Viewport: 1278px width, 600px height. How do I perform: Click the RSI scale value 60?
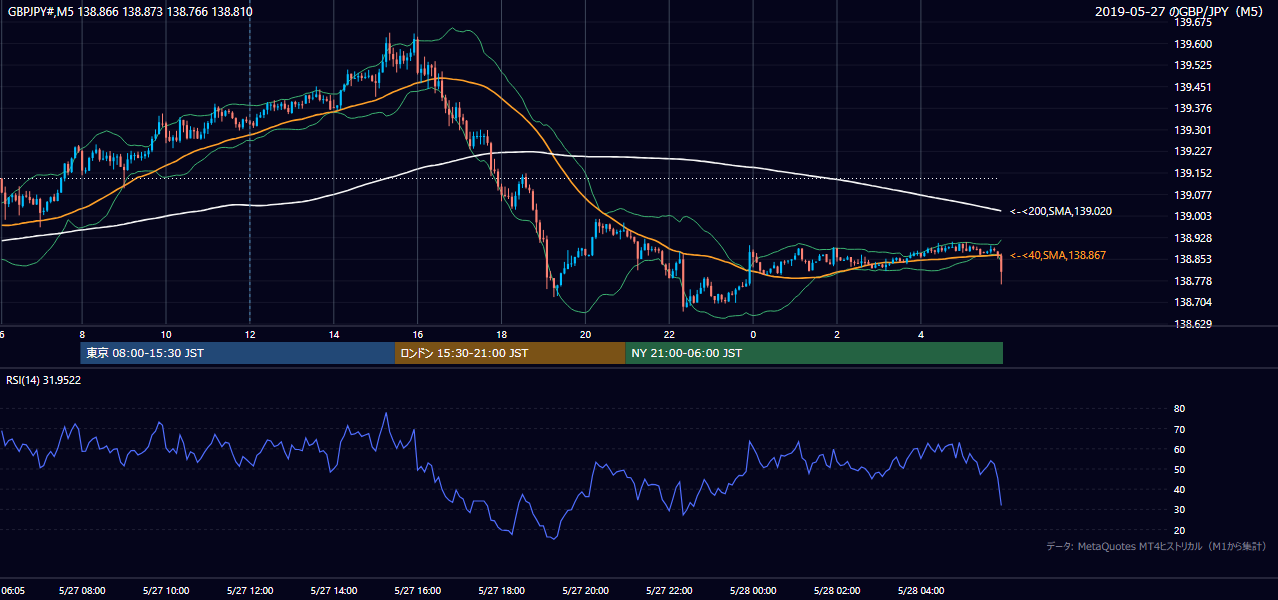1179,449
